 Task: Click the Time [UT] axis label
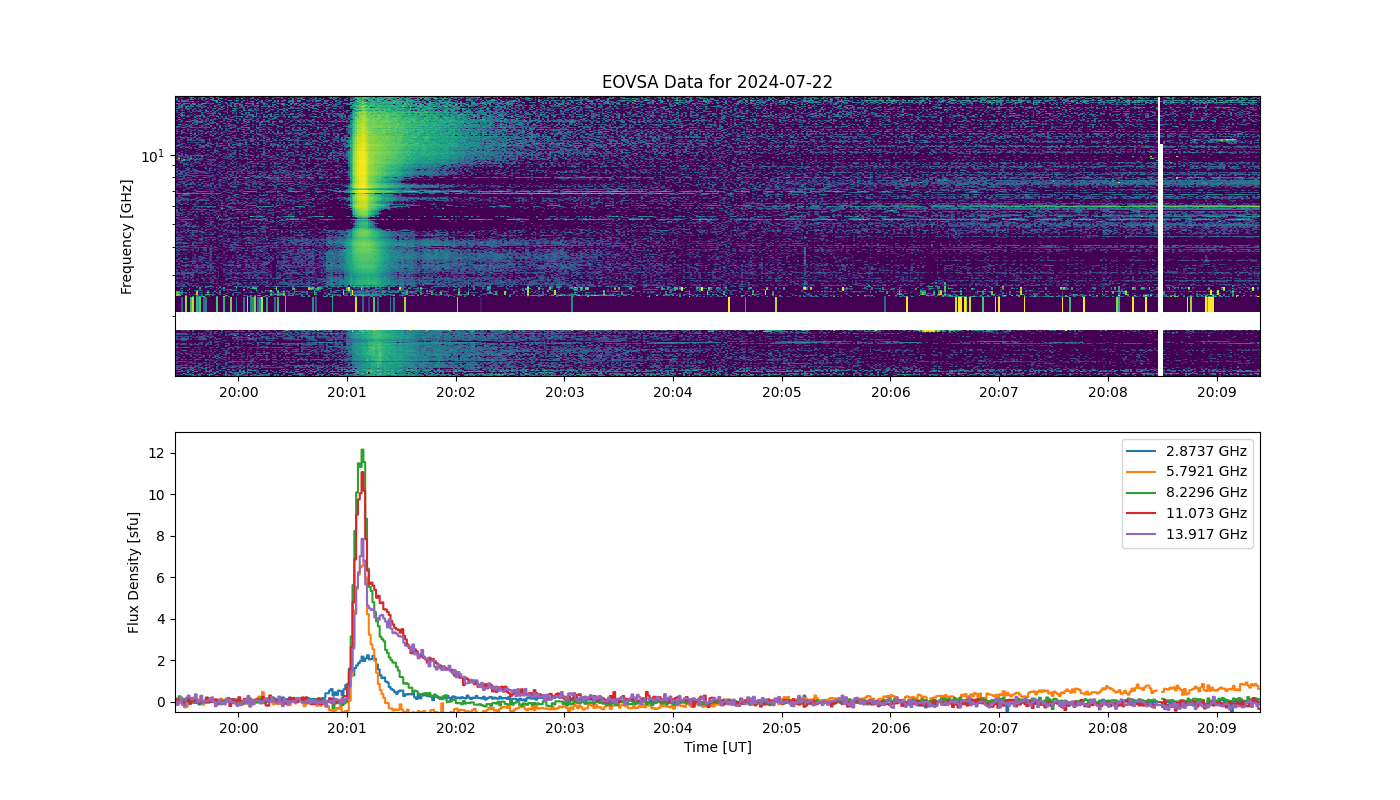pyautogui.click(x=717, y=747)
